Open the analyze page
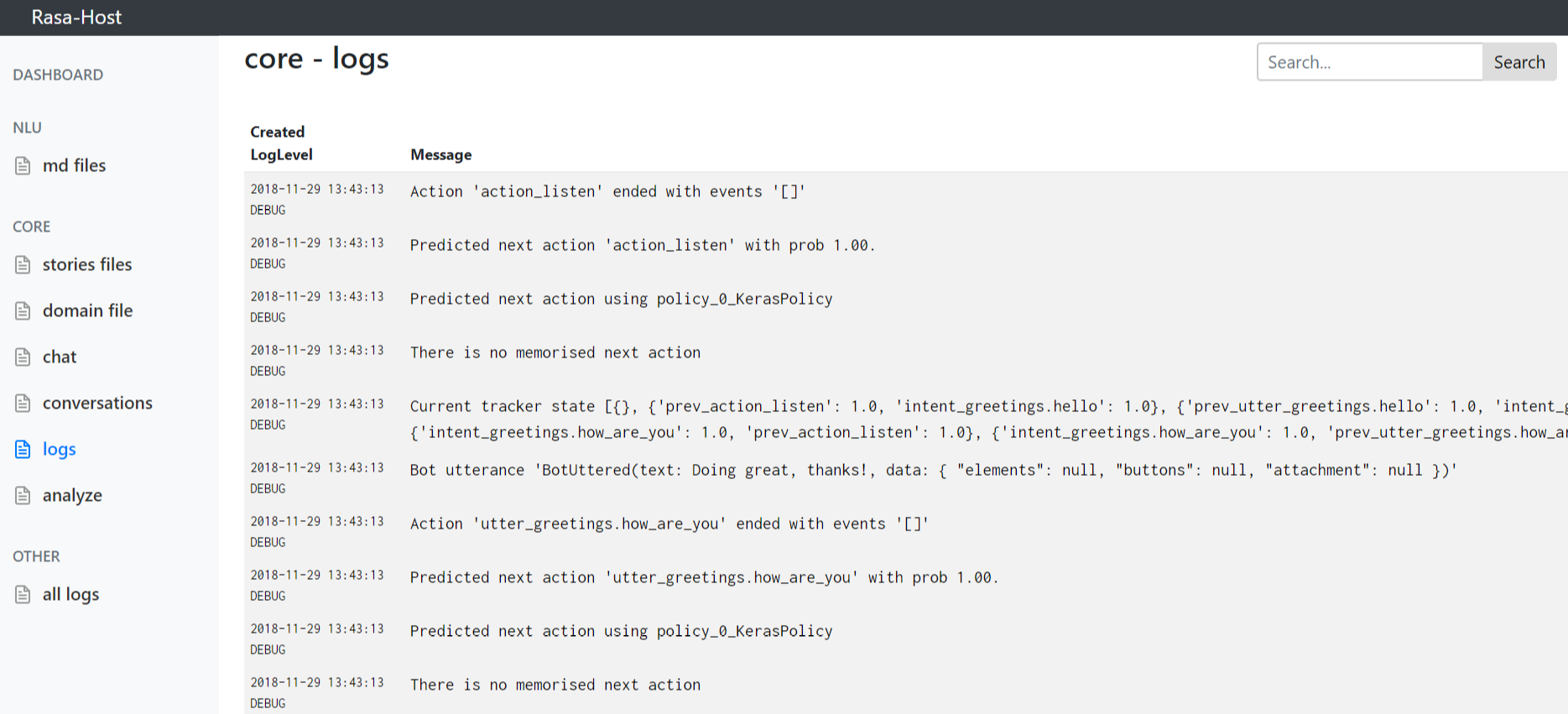This screenshot has height=714, width=1568. pos(72,495)
